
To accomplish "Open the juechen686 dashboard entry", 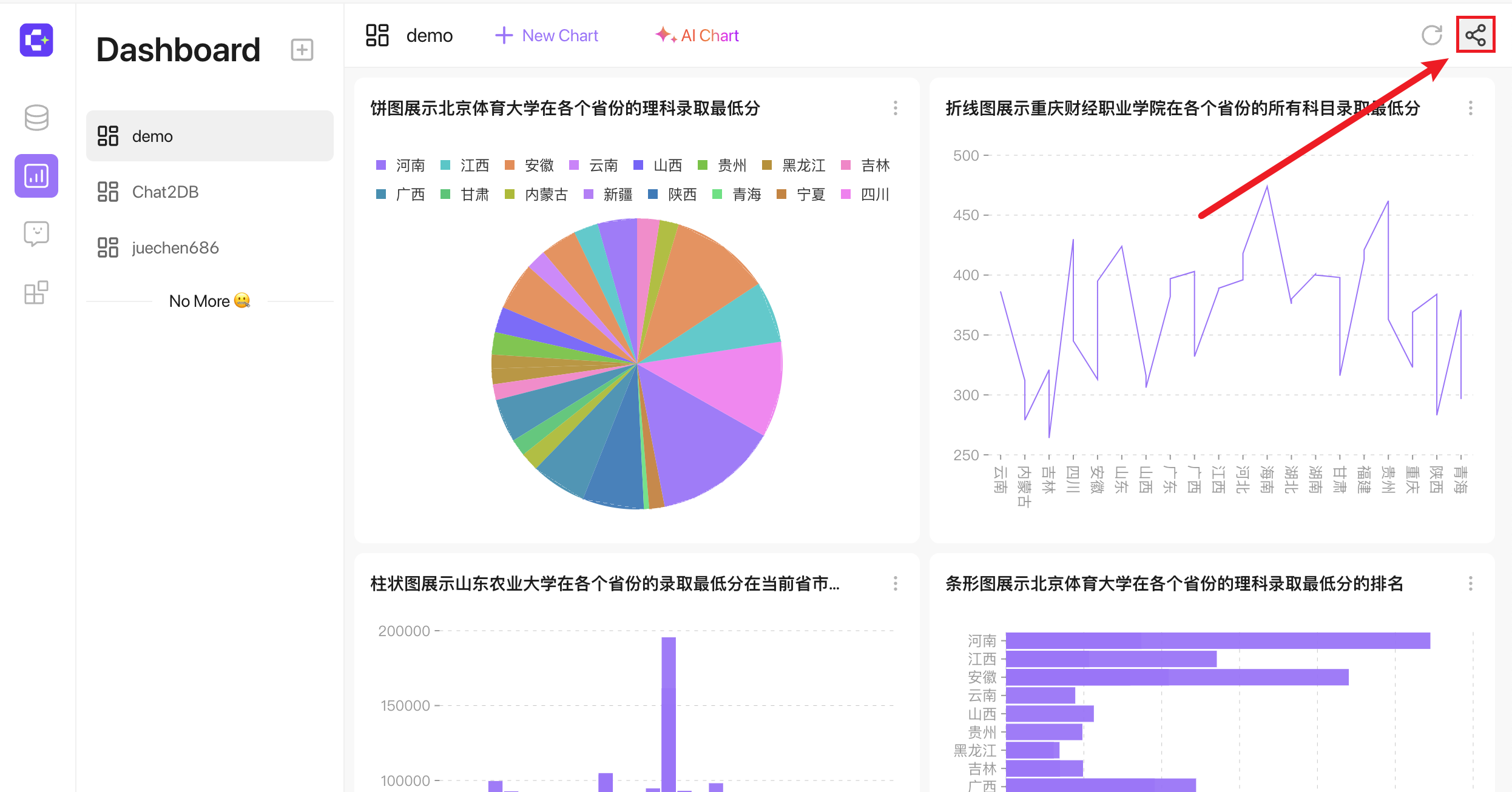I will (210, 247).
